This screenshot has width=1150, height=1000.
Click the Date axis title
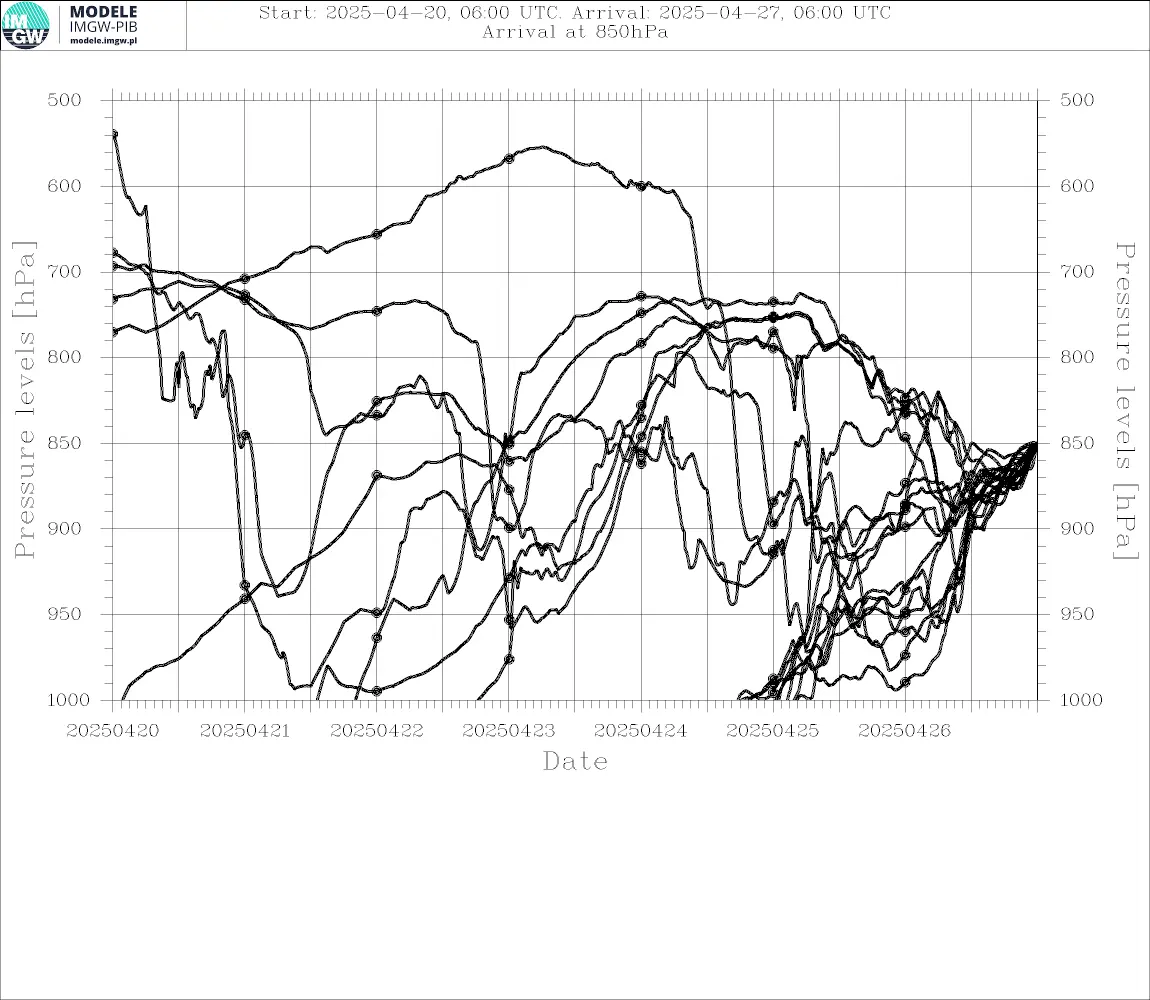click(576, 762)
